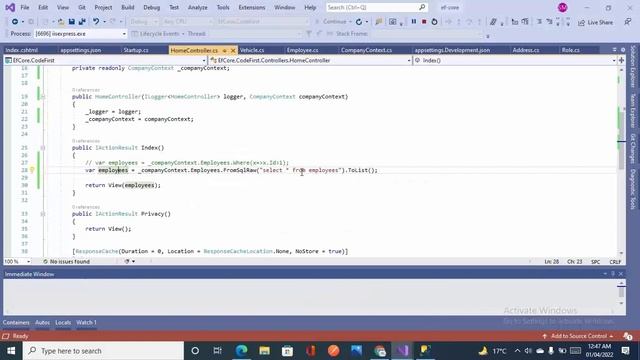Open the document tabs overflow list

click(x=614, y=50)
